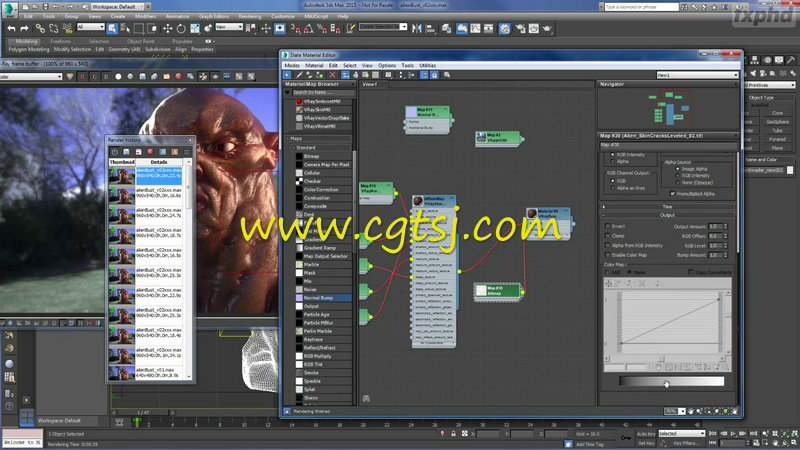Click the top thumbnail in Render History
Image resolution: width=800 pixels, height=450 pixels.
click(121, 176)
